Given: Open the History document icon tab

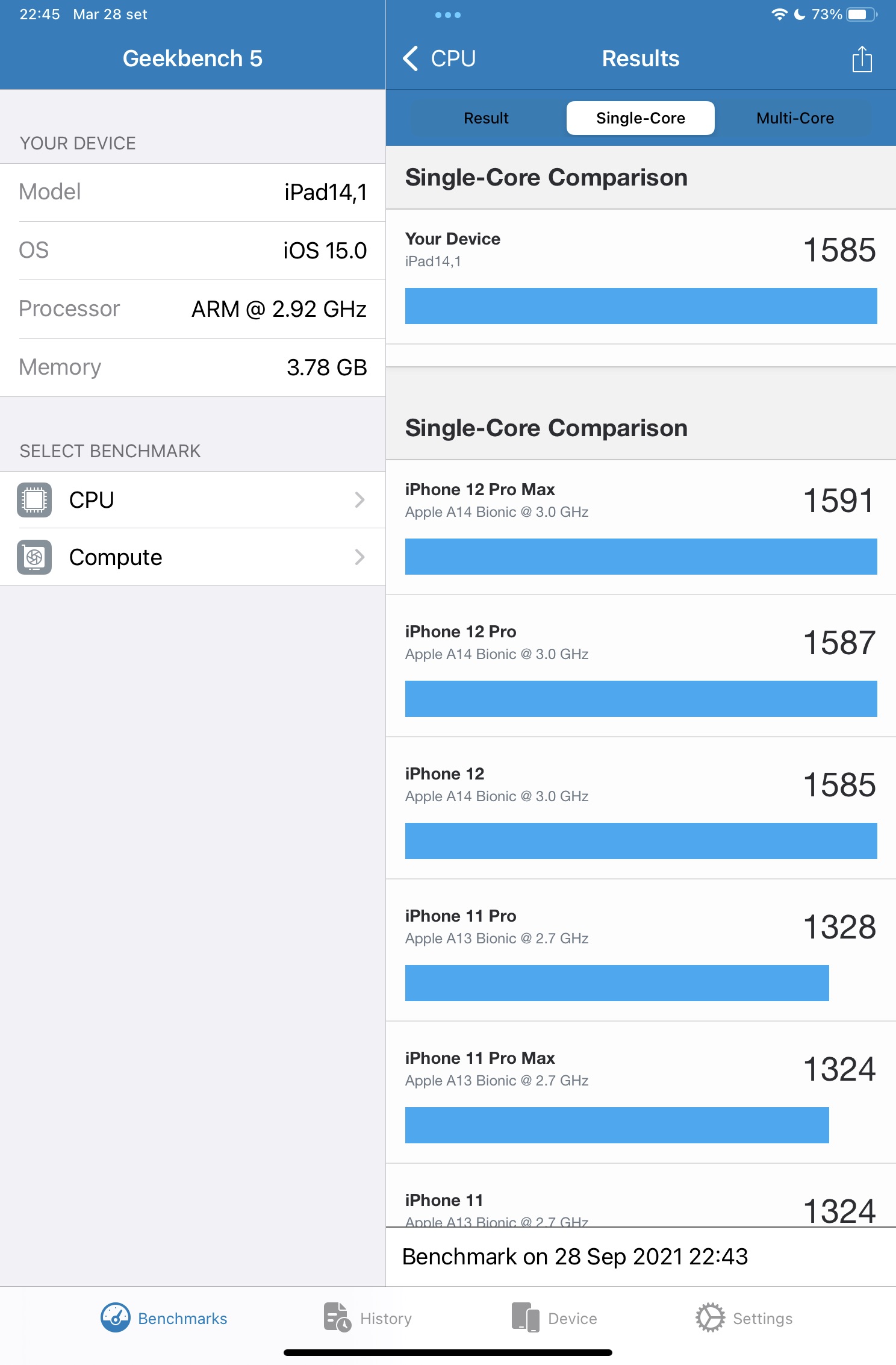Looking at the screenshot, I should tap(337, 1318).
